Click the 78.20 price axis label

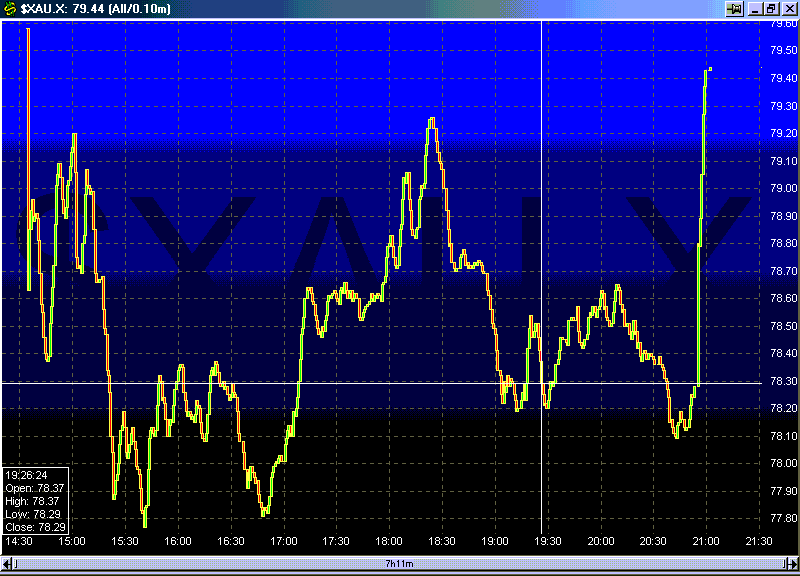pos(784,409)
